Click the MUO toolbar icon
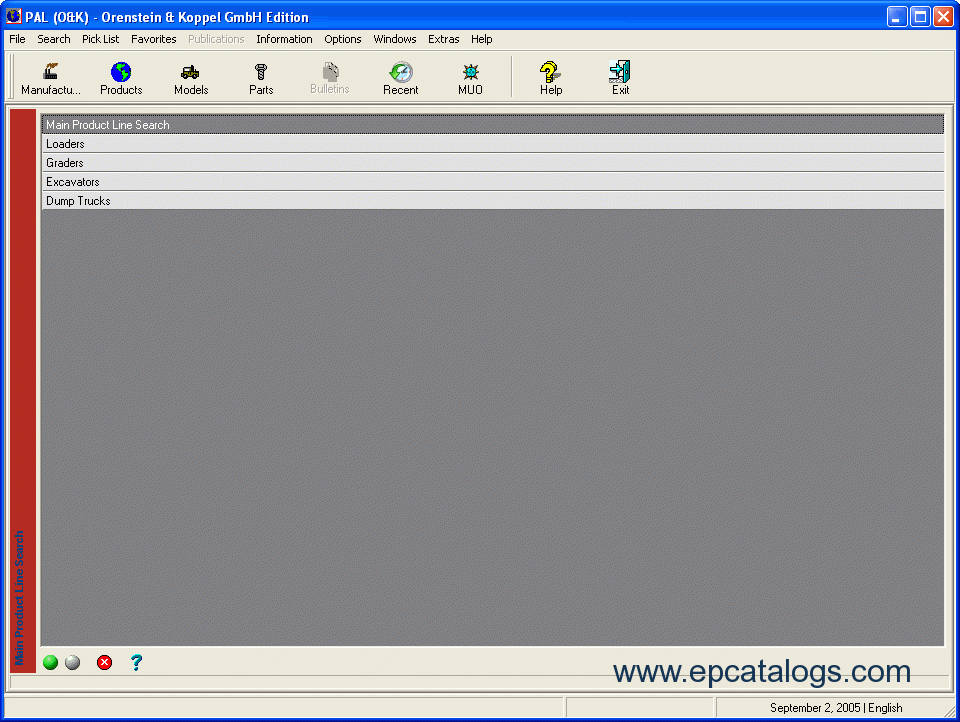The width and height of the screenshot is (960, 722). (470, 78)
